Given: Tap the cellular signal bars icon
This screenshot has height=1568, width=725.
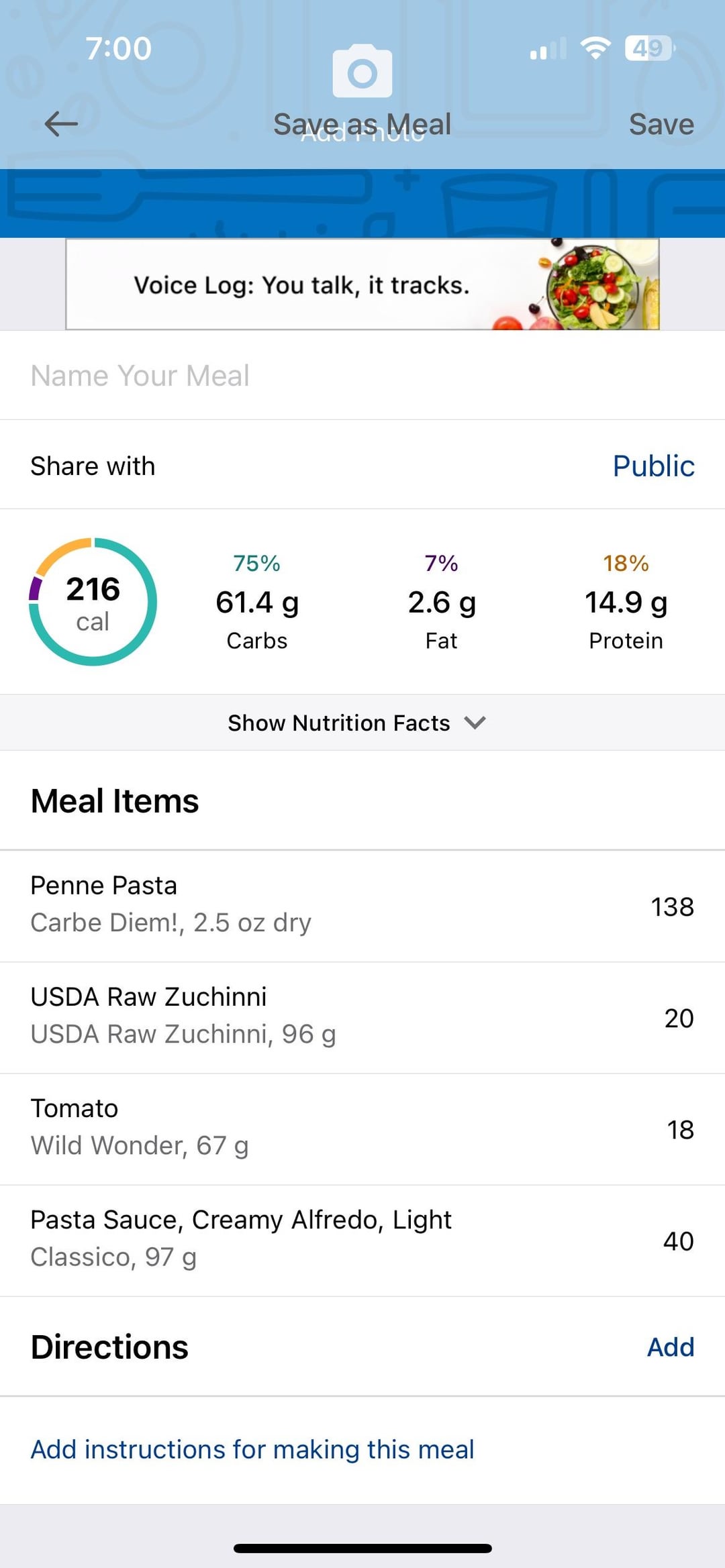Looking at the screenshot, I should [548, 49].
